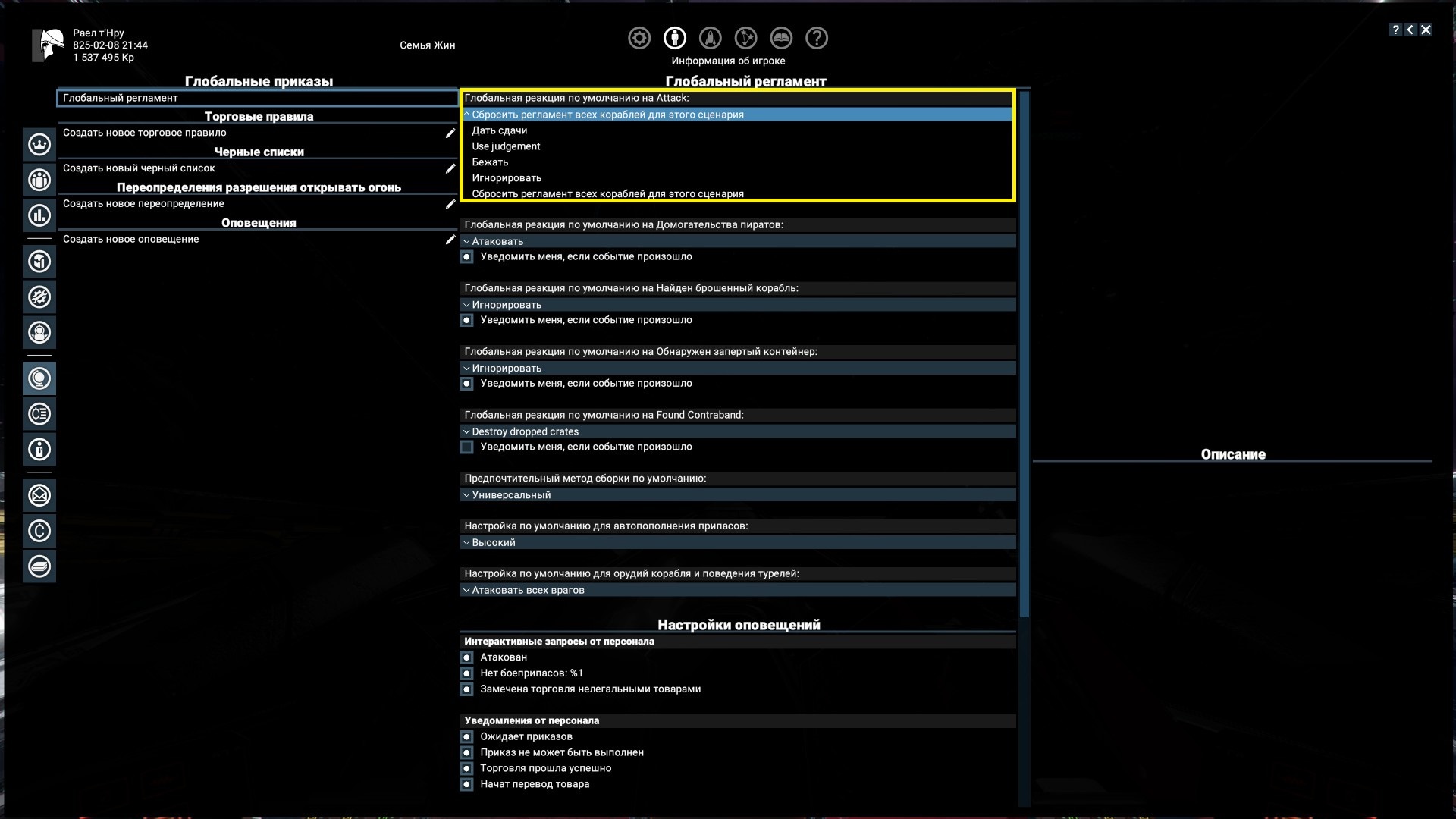Select the player information person icon

675,38
